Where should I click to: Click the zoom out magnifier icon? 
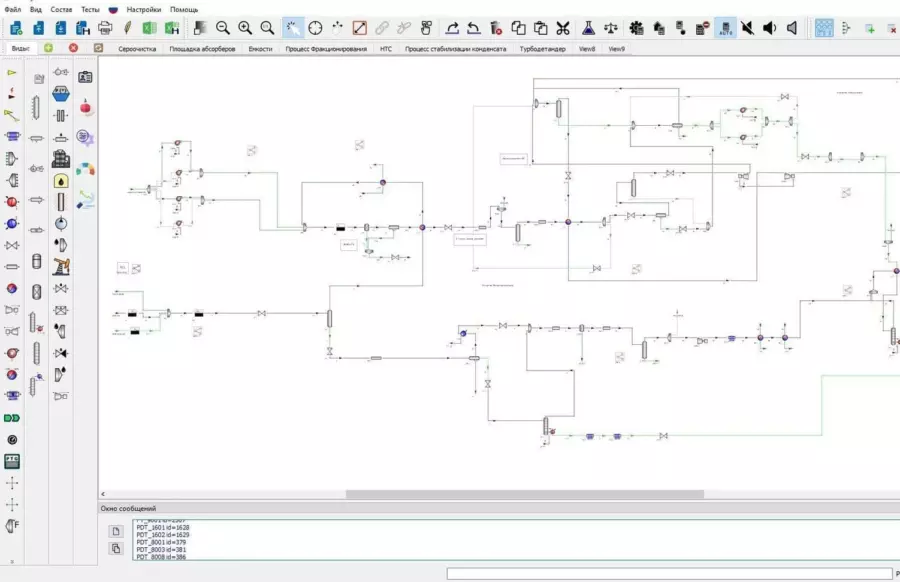click(x=223, y=28)
